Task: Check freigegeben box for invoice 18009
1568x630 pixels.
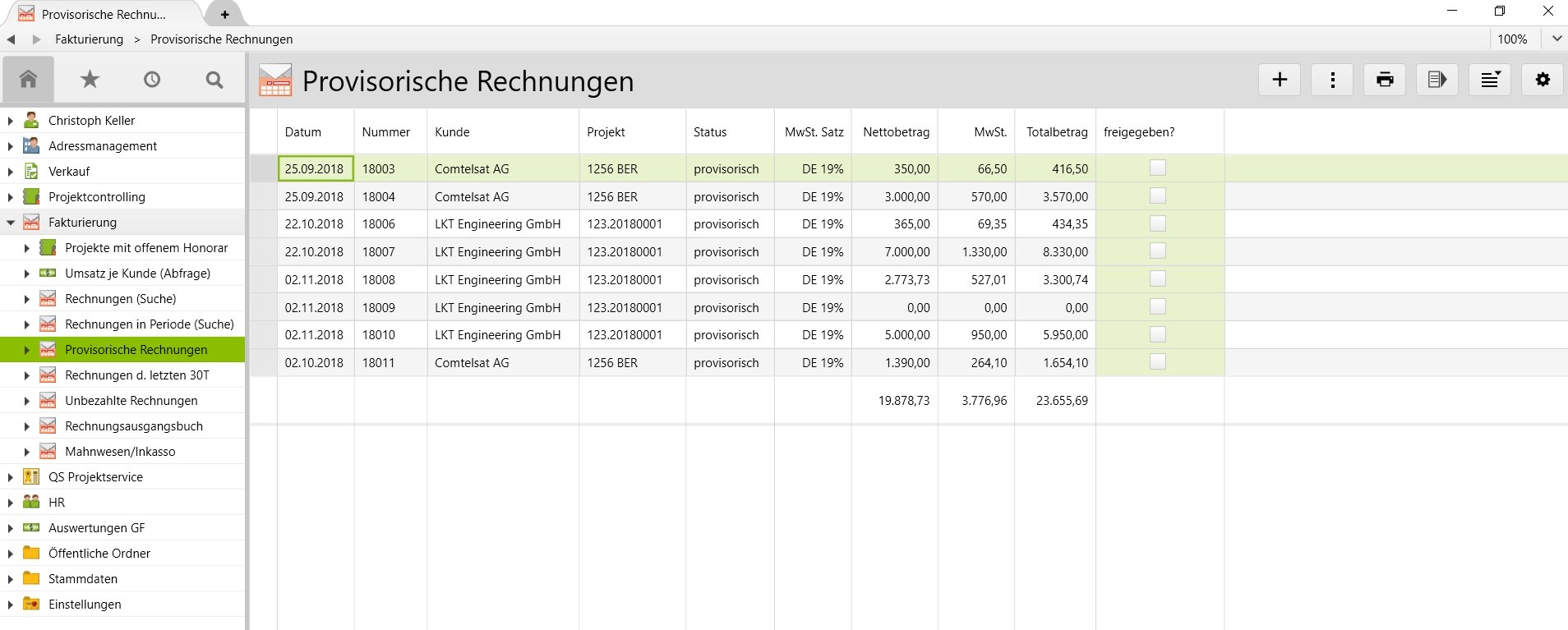Action: 1158,306
